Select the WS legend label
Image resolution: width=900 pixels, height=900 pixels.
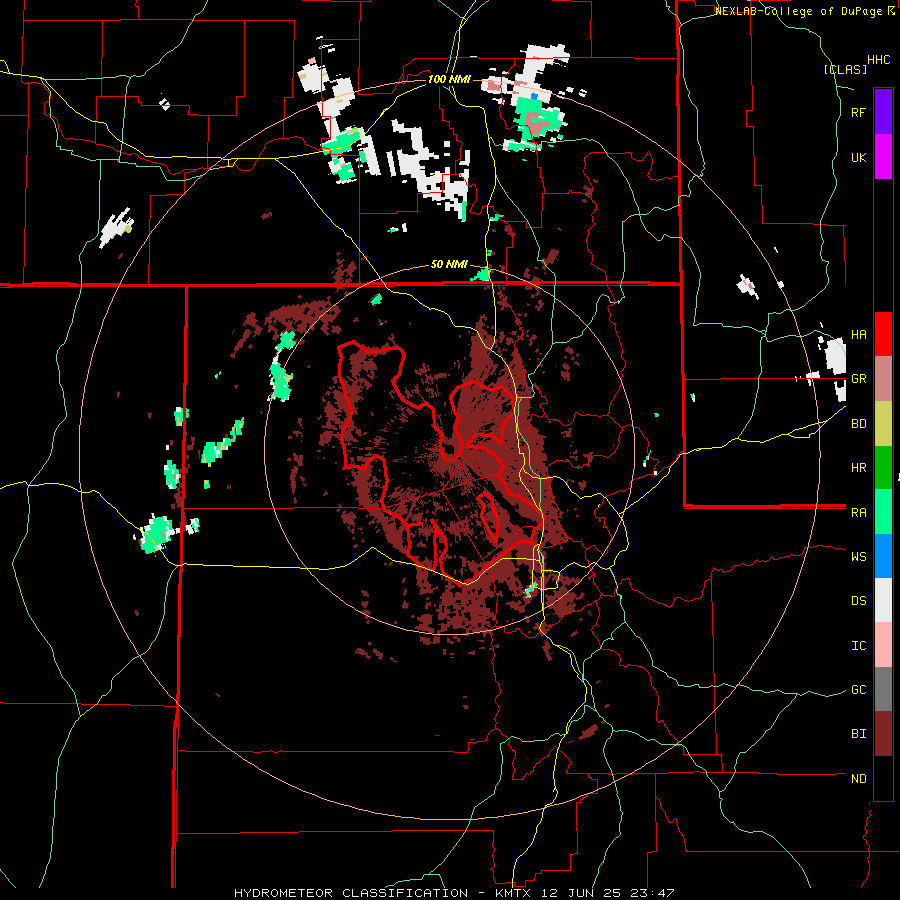858,557
